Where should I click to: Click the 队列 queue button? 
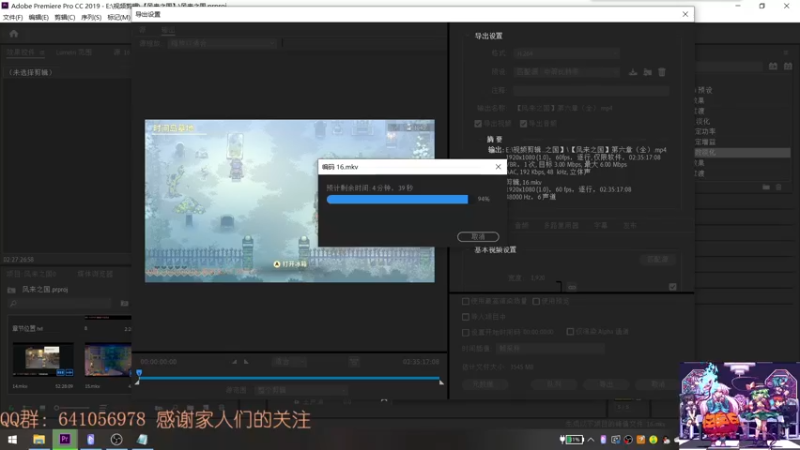tap(554, 384)
